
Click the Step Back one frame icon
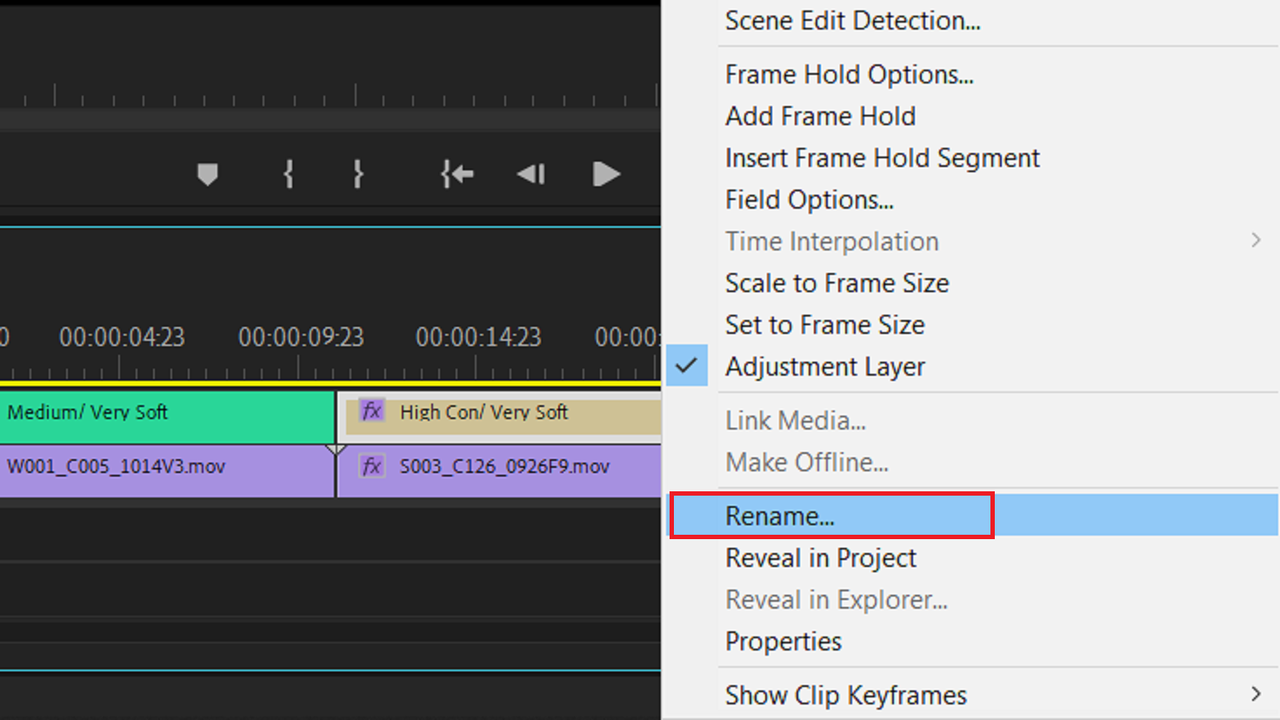(x=530, y=175)
